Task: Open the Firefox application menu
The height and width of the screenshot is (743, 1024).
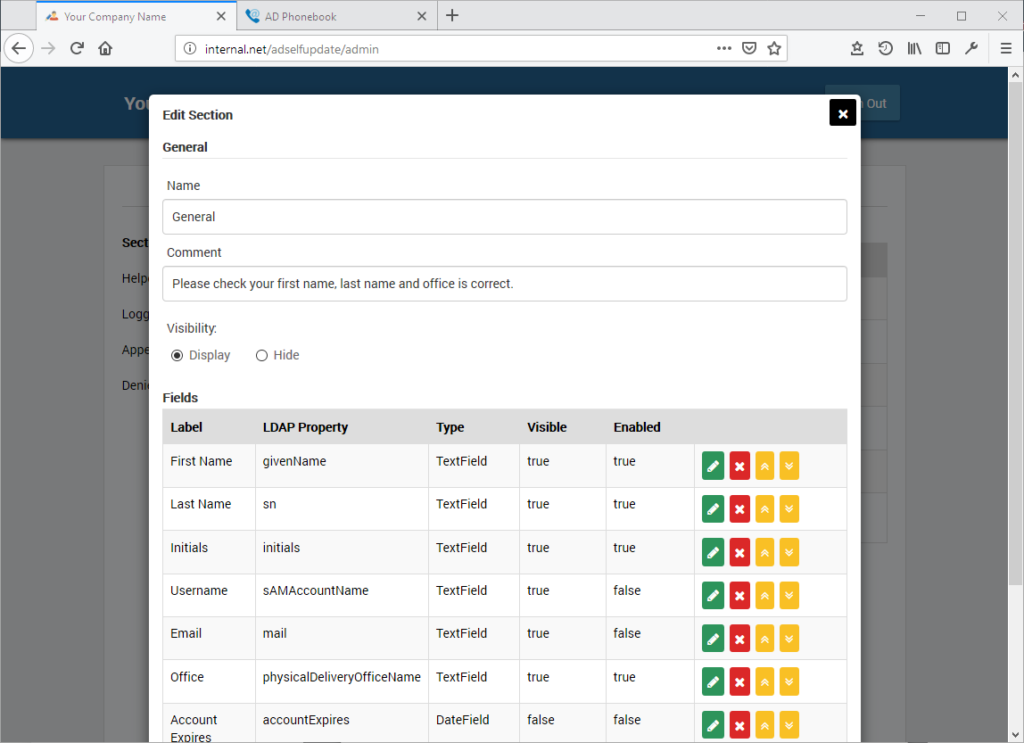Action: pos(1003,47)
